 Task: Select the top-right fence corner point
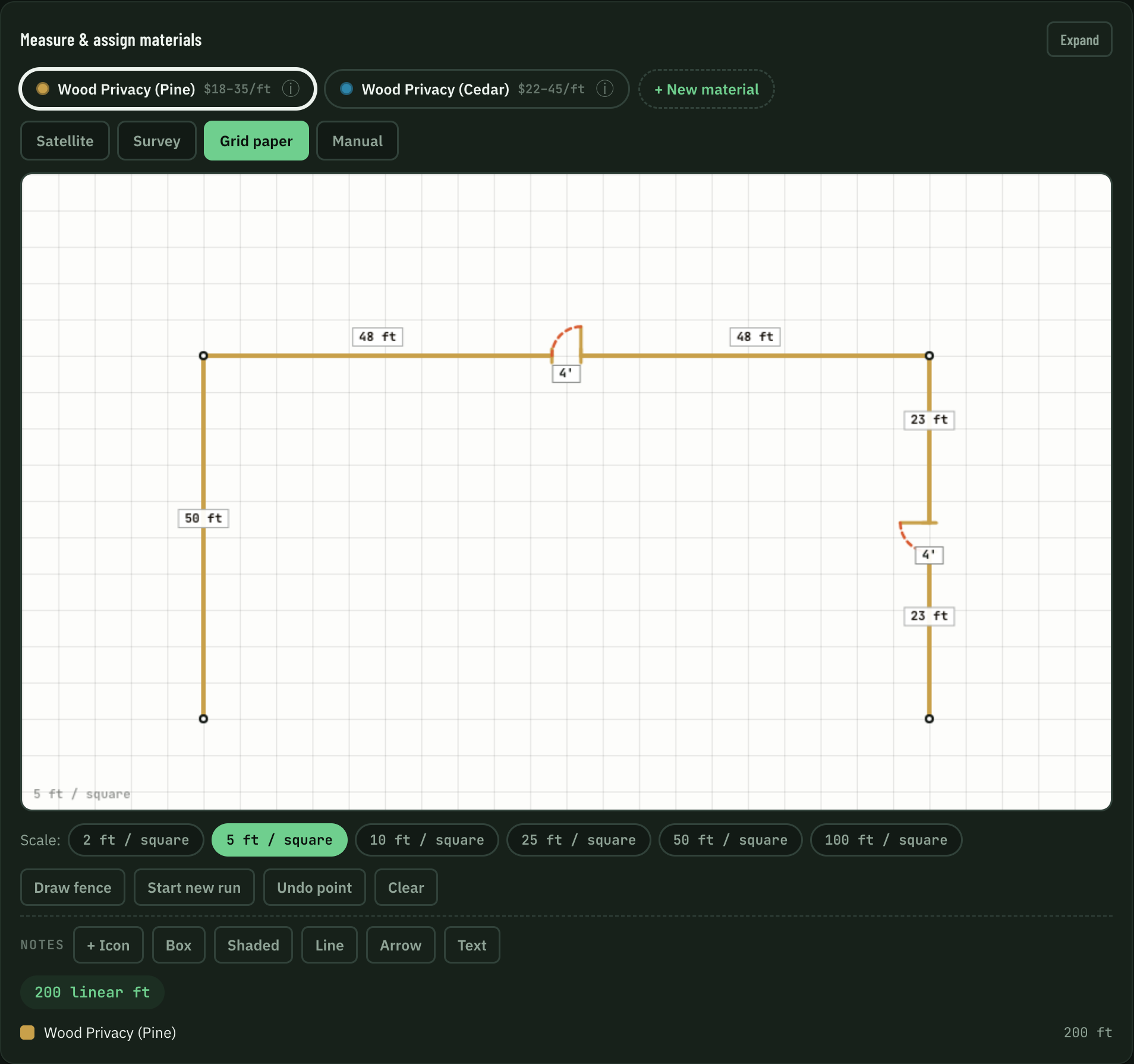click(929, 355)
